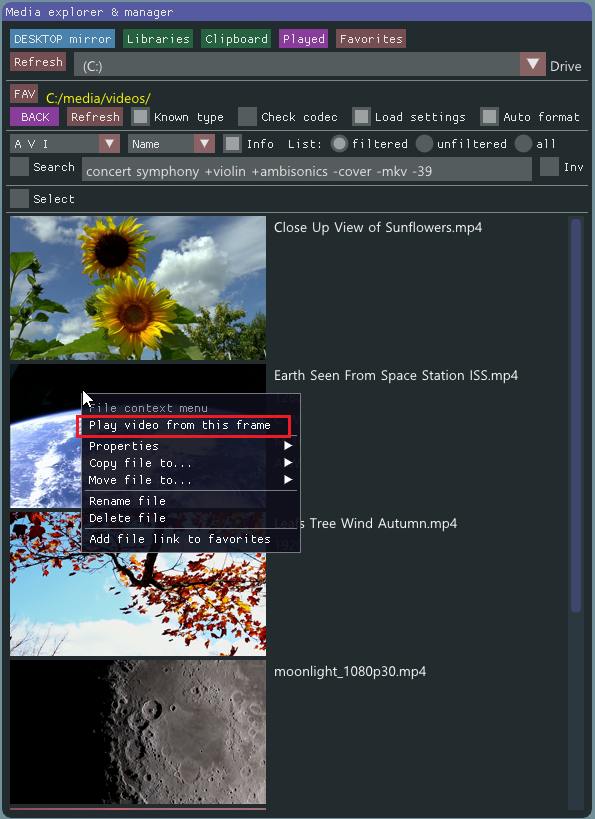595x819 pixels.
Task: Enable the Check codec checkbox
Action: coord(247,116)
